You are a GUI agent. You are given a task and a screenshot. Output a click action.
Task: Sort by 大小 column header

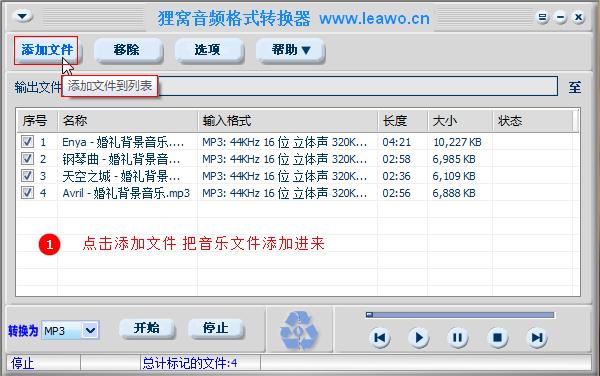[460, 121]
